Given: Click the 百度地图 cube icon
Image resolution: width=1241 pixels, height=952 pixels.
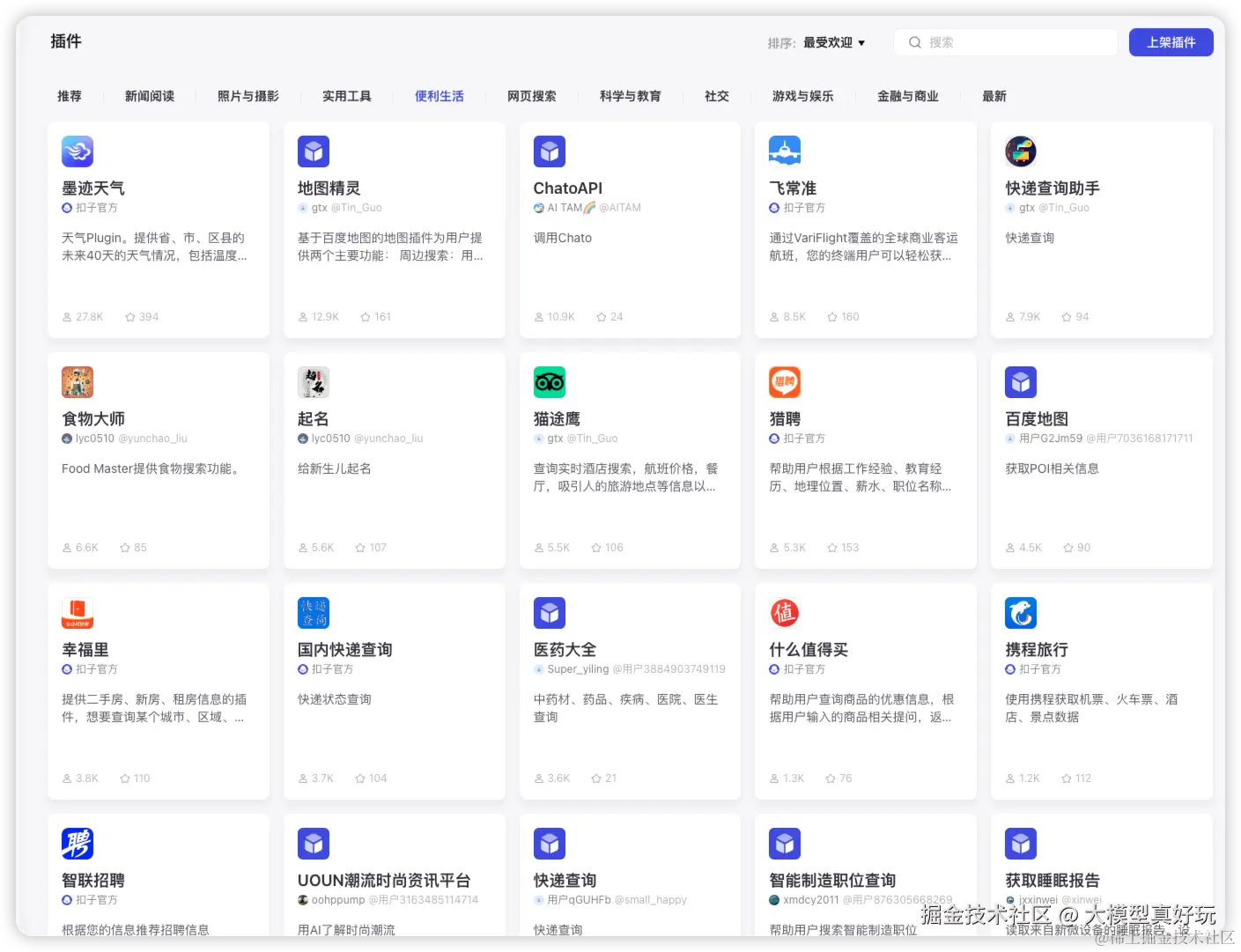Looking at the screenshot, I should tap(1021, 382).
